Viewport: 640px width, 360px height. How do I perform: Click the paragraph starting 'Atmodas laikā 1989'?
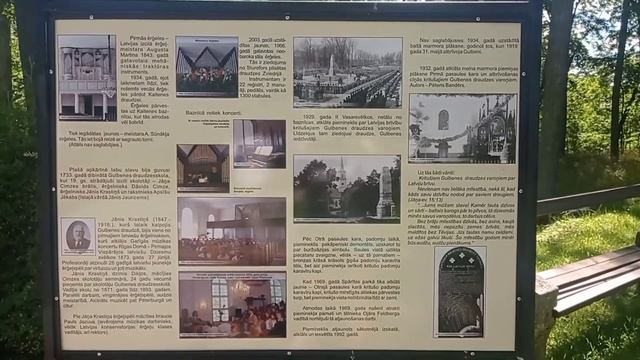(347, 313)
